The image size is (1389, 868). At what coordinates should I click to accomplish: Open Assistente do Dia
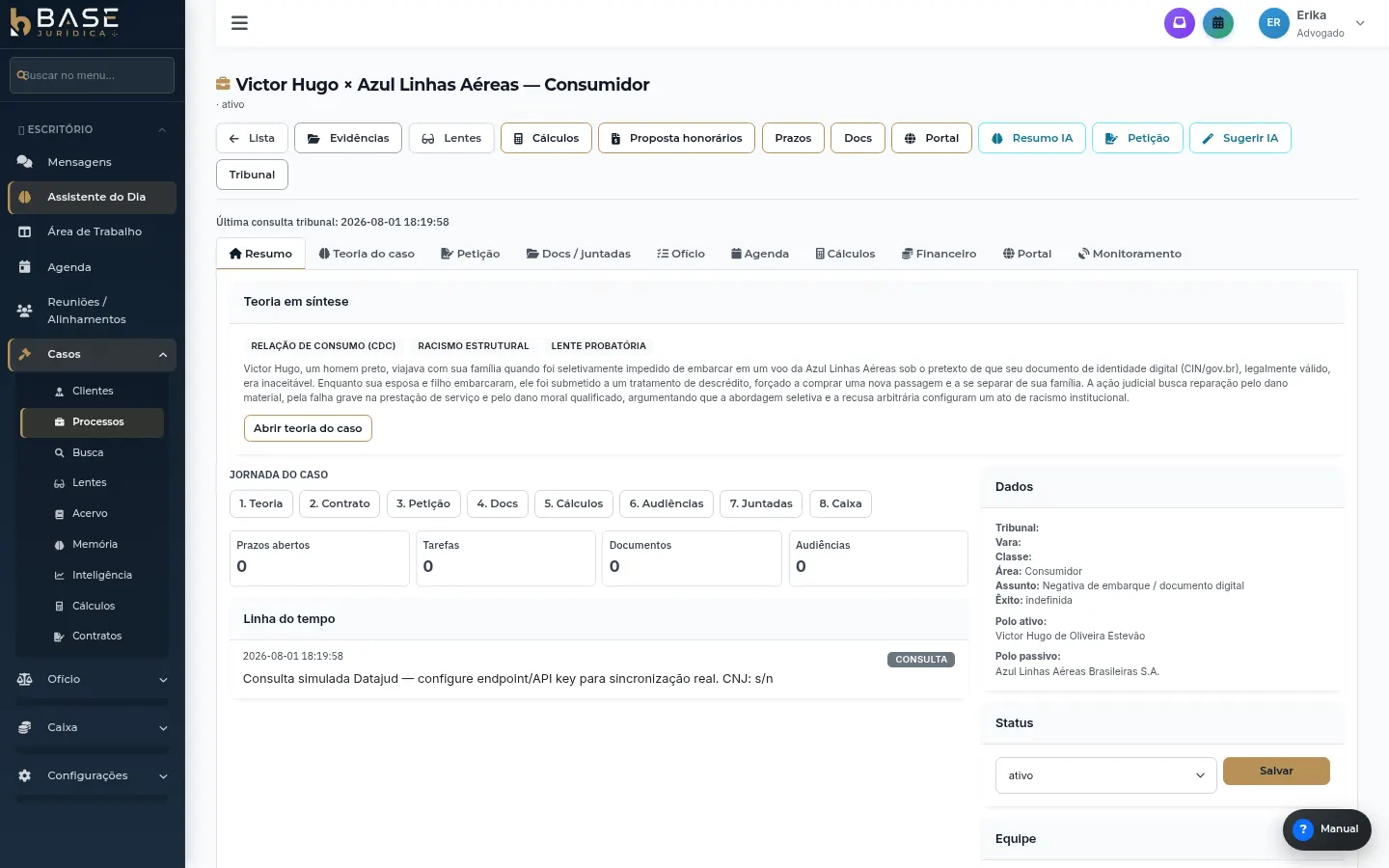pyautogui.click(x=92, y=197)
